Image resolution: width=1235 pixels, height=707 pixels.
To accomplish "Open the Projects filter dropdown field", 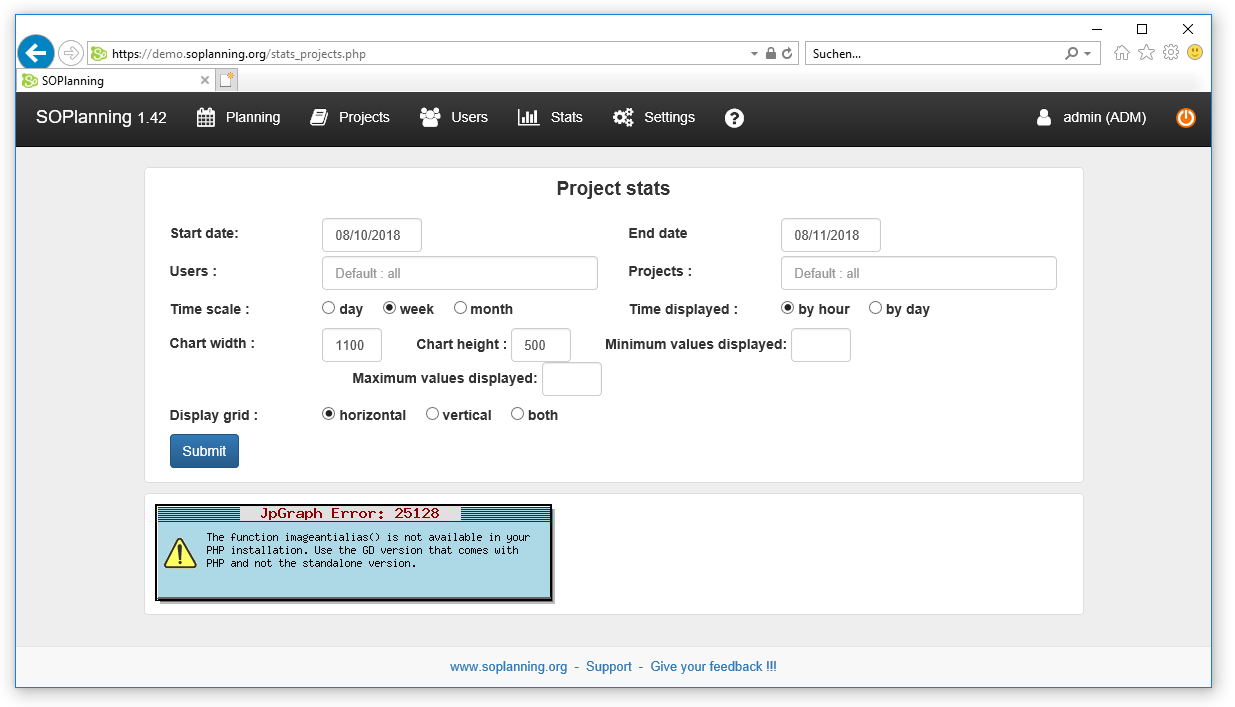I will [918, 273].
